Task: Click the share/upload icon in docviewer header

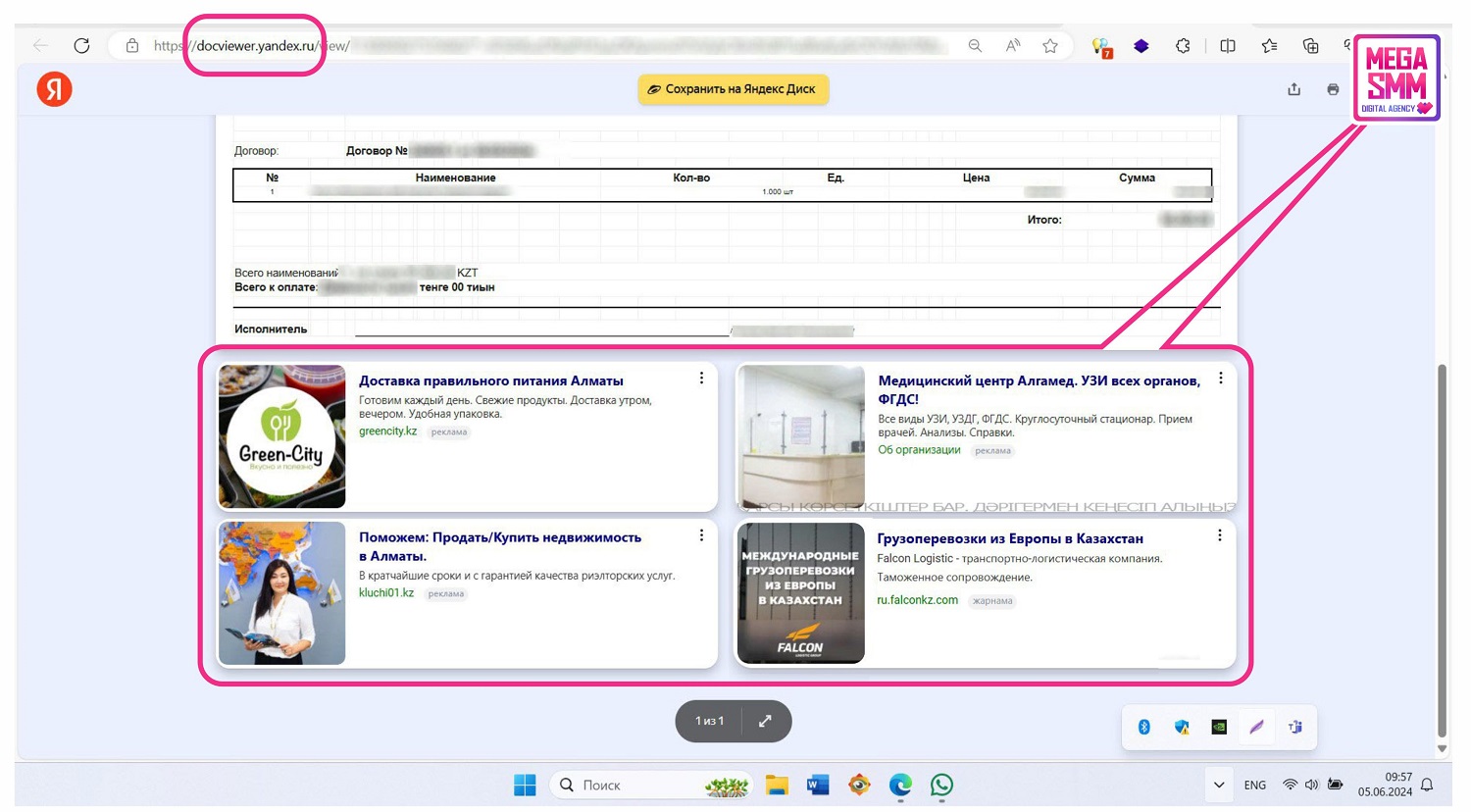Action: (1294, 89)
